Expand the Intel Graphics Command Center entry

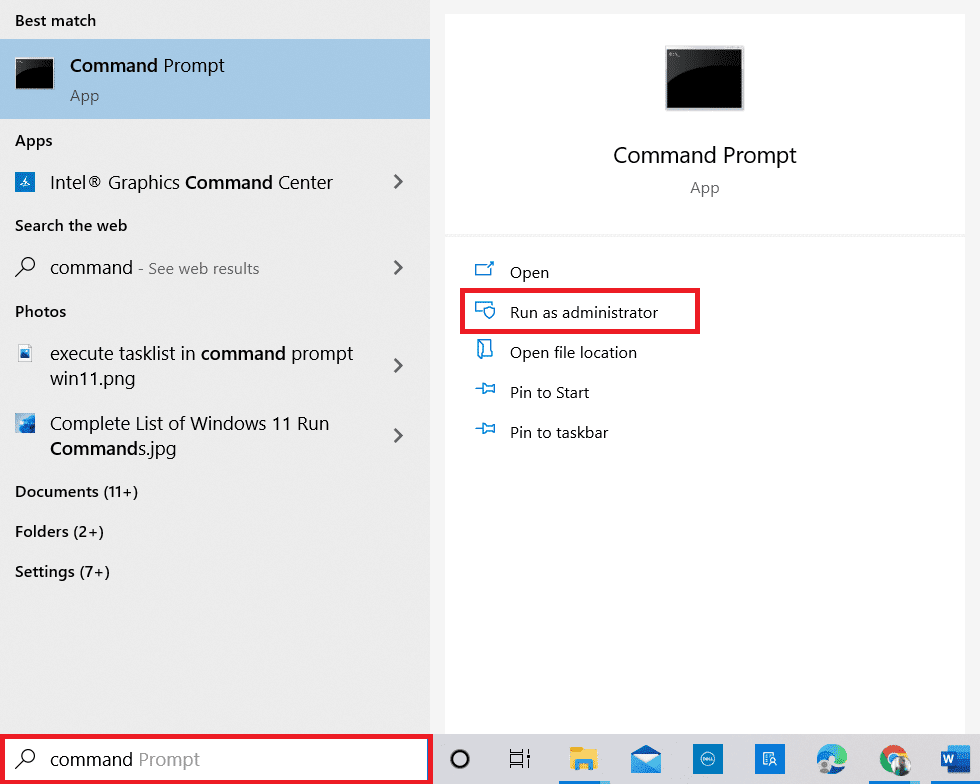[x=398, y=182]
